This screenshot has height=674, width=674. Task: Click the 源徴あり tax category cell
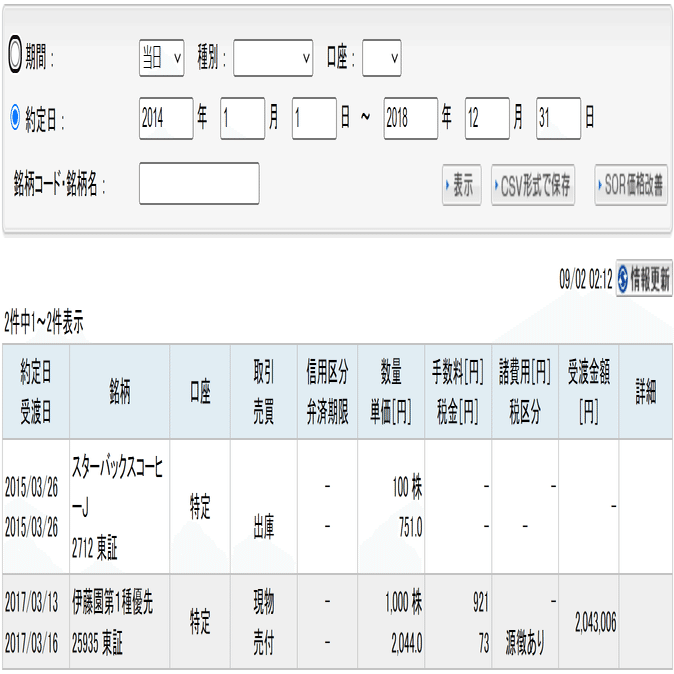[525, 643]
